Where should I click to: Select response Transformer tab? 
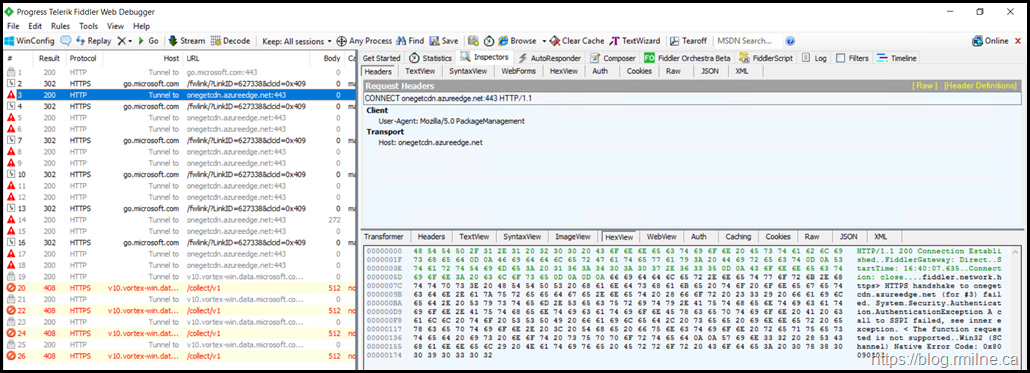384,236
